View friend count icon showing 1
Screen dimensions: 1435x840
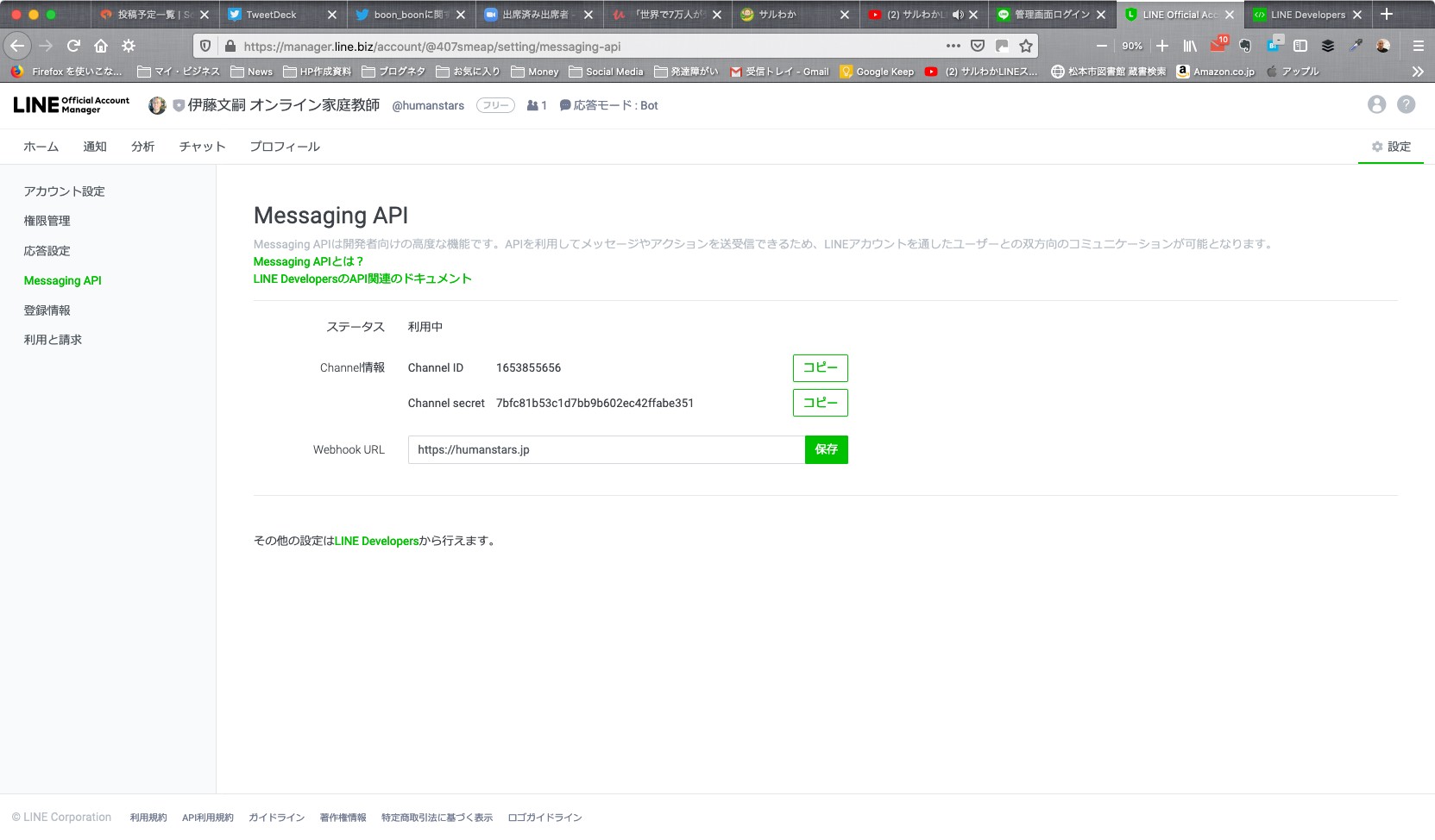[x=537, y=105]
